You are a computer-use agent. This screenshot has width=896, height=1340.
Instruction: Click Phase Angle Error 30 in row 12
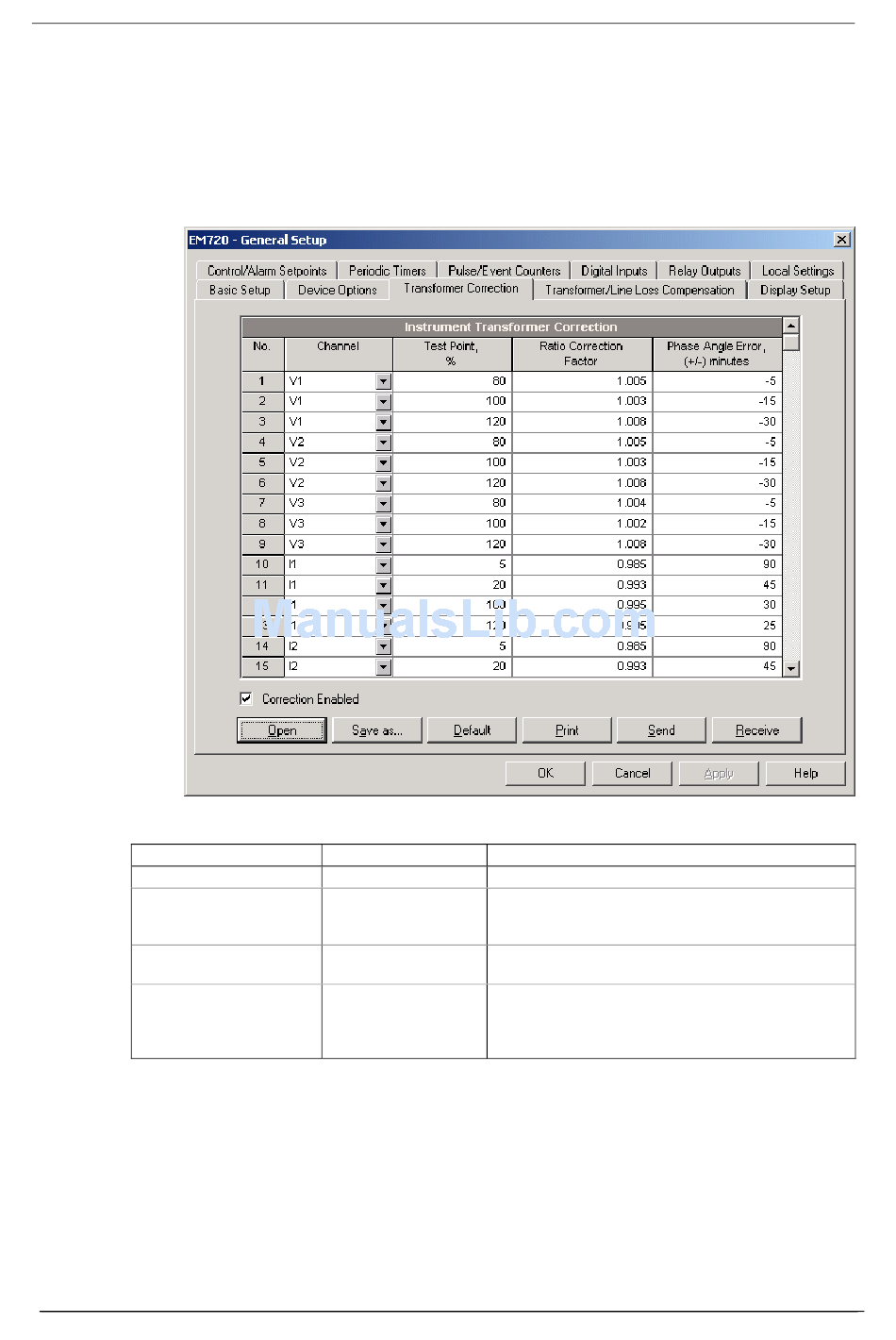click(x=717, y=606)
